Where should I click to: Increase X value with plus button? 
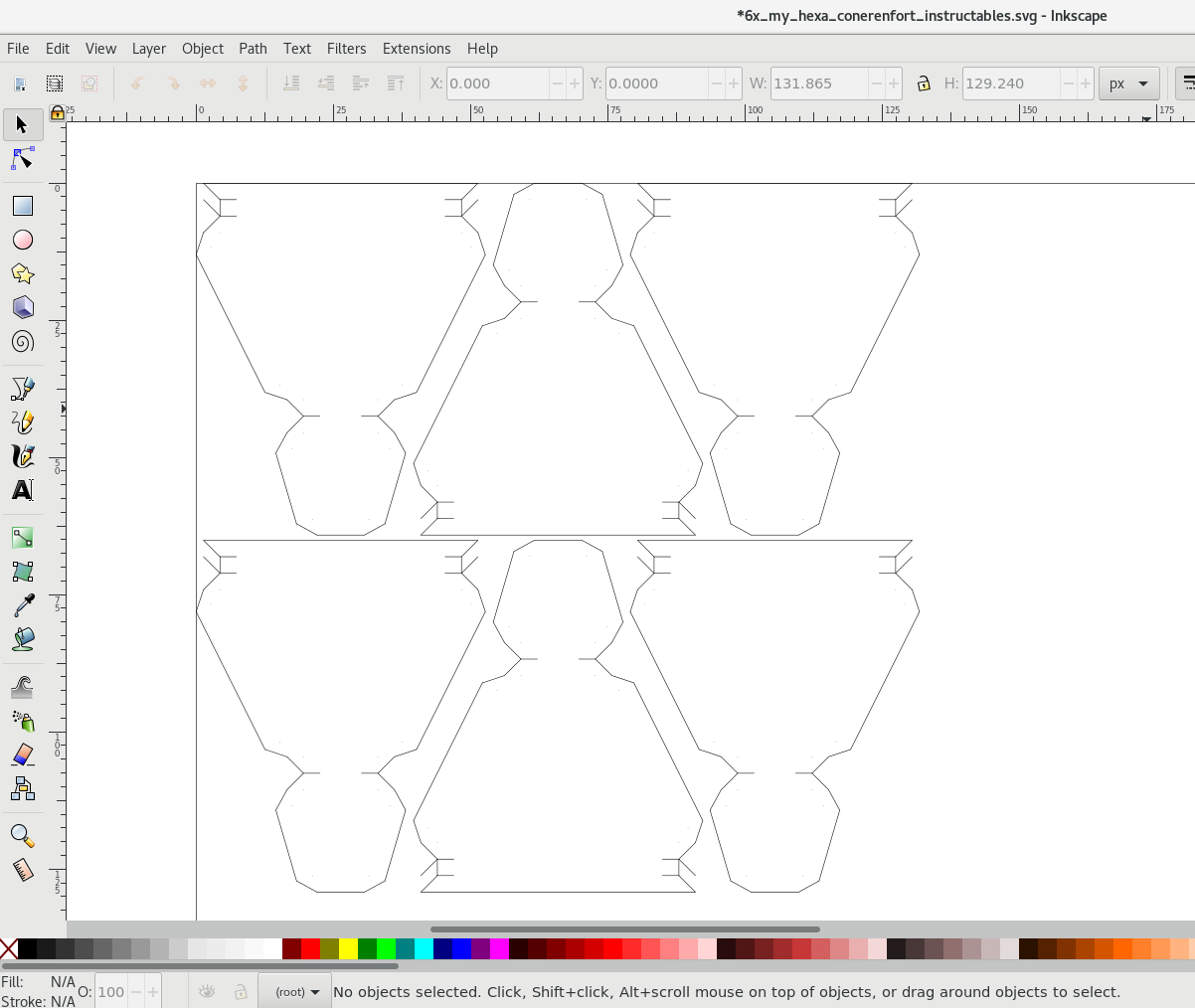coord(574,84)
